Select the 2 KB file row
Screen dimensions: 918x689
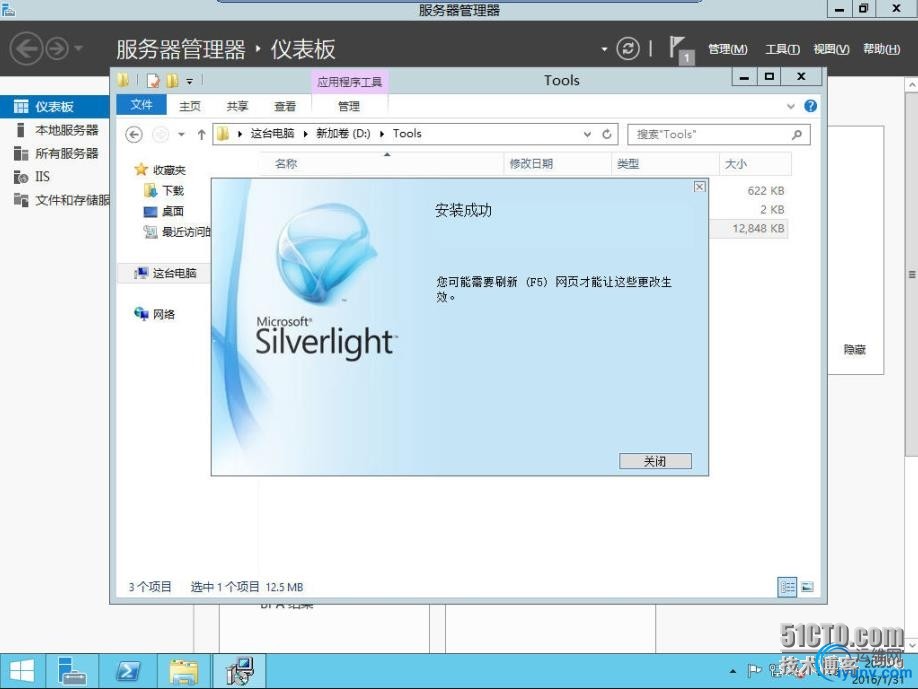coord(749,210)
